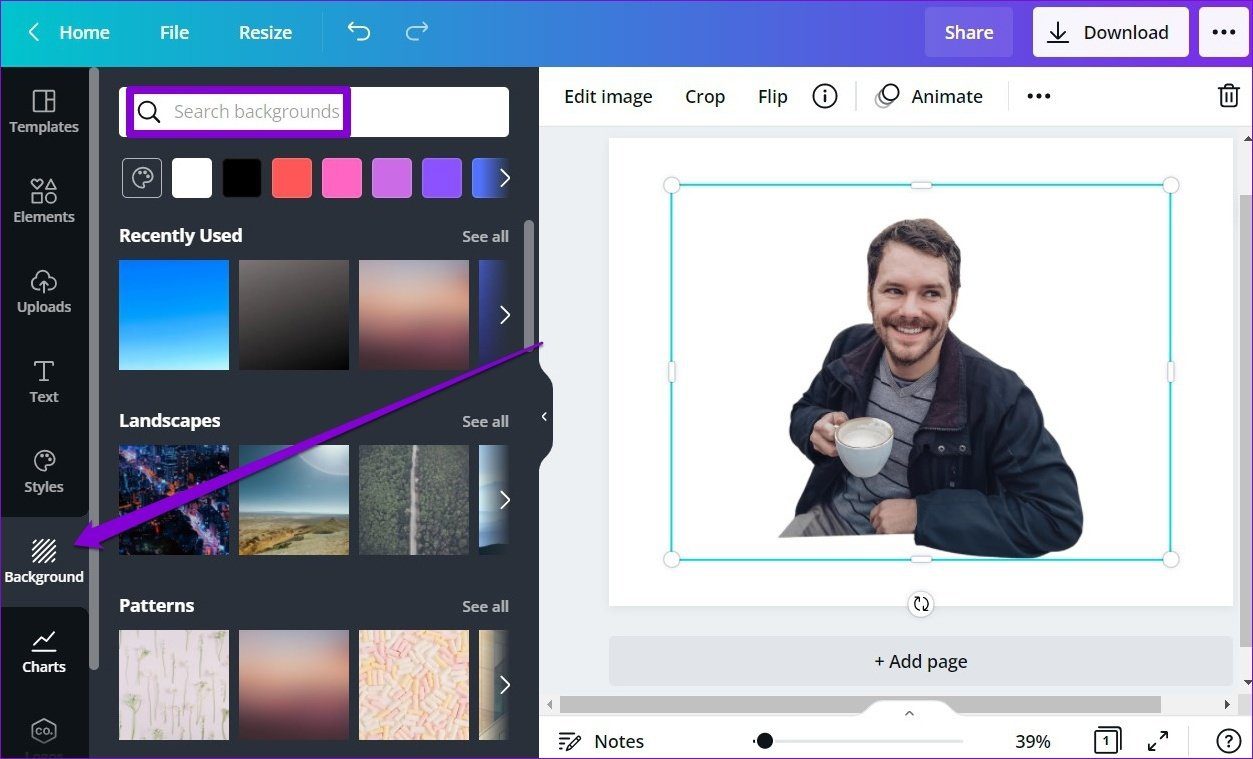Click the Add page button

click(921, 661)
